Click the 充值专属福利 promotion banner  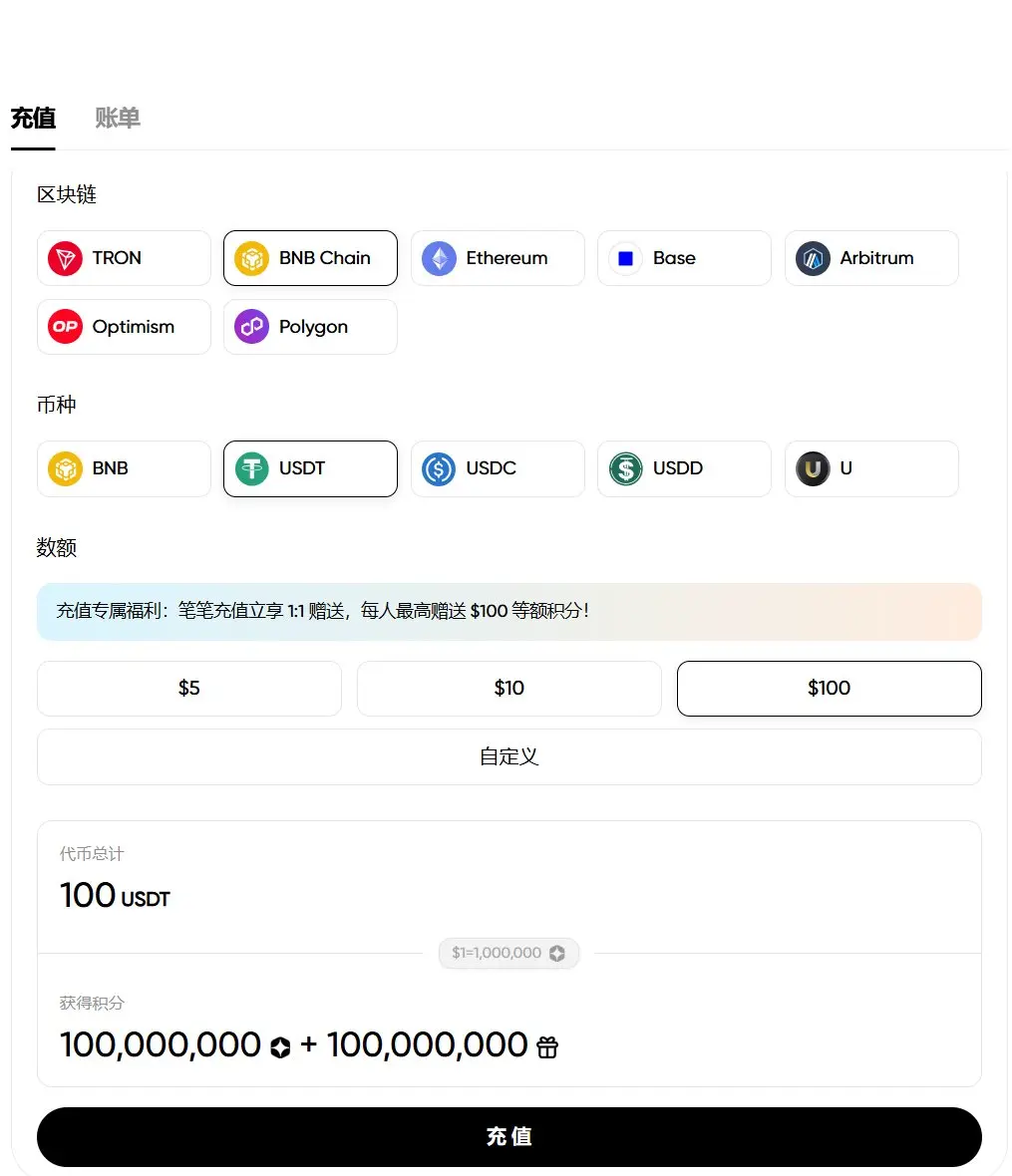(x=509, y=611)
